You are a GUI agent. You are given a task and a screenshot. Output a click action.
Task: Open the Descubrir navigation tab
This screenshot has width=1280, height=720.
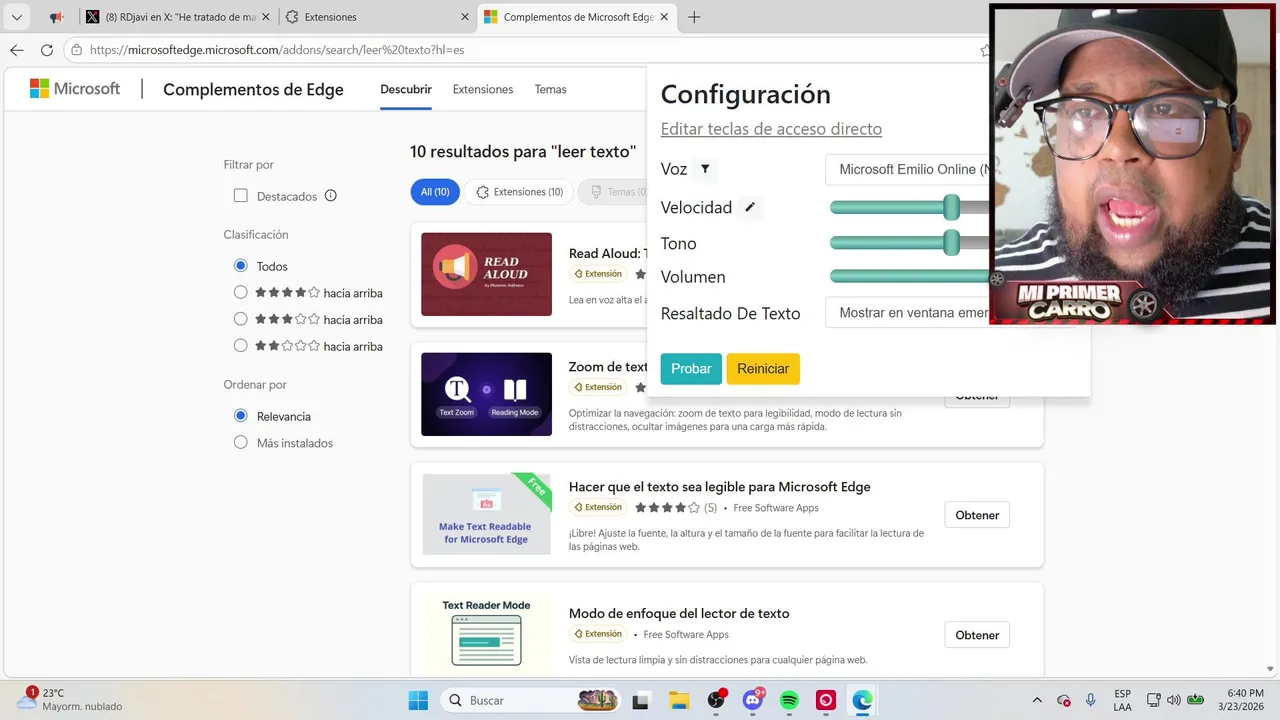coord(406,89)
